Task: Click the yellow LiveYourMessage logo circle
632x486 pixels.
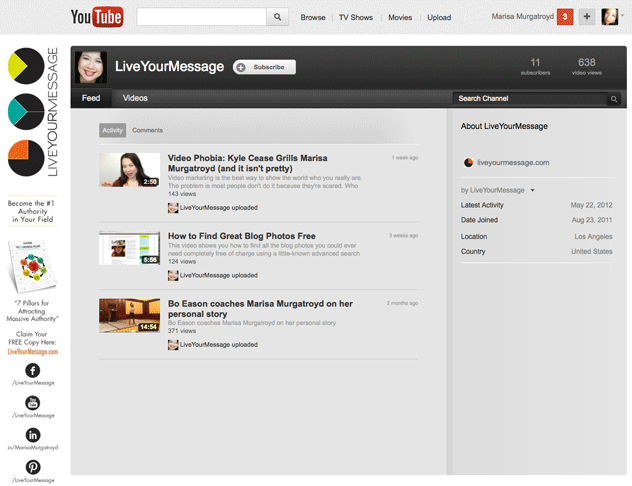Action: [26, 66]
